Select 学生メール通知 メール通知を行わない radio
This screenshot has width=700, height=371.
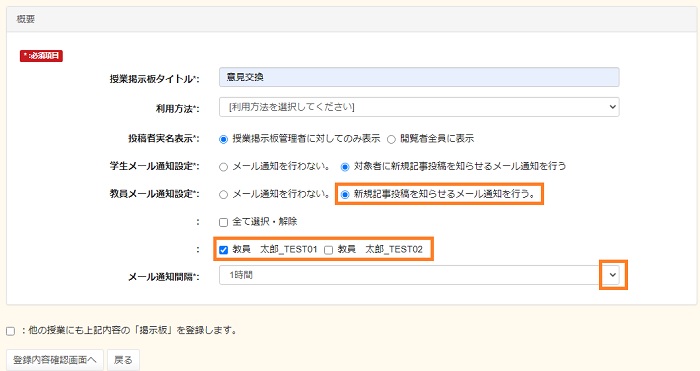223,167
